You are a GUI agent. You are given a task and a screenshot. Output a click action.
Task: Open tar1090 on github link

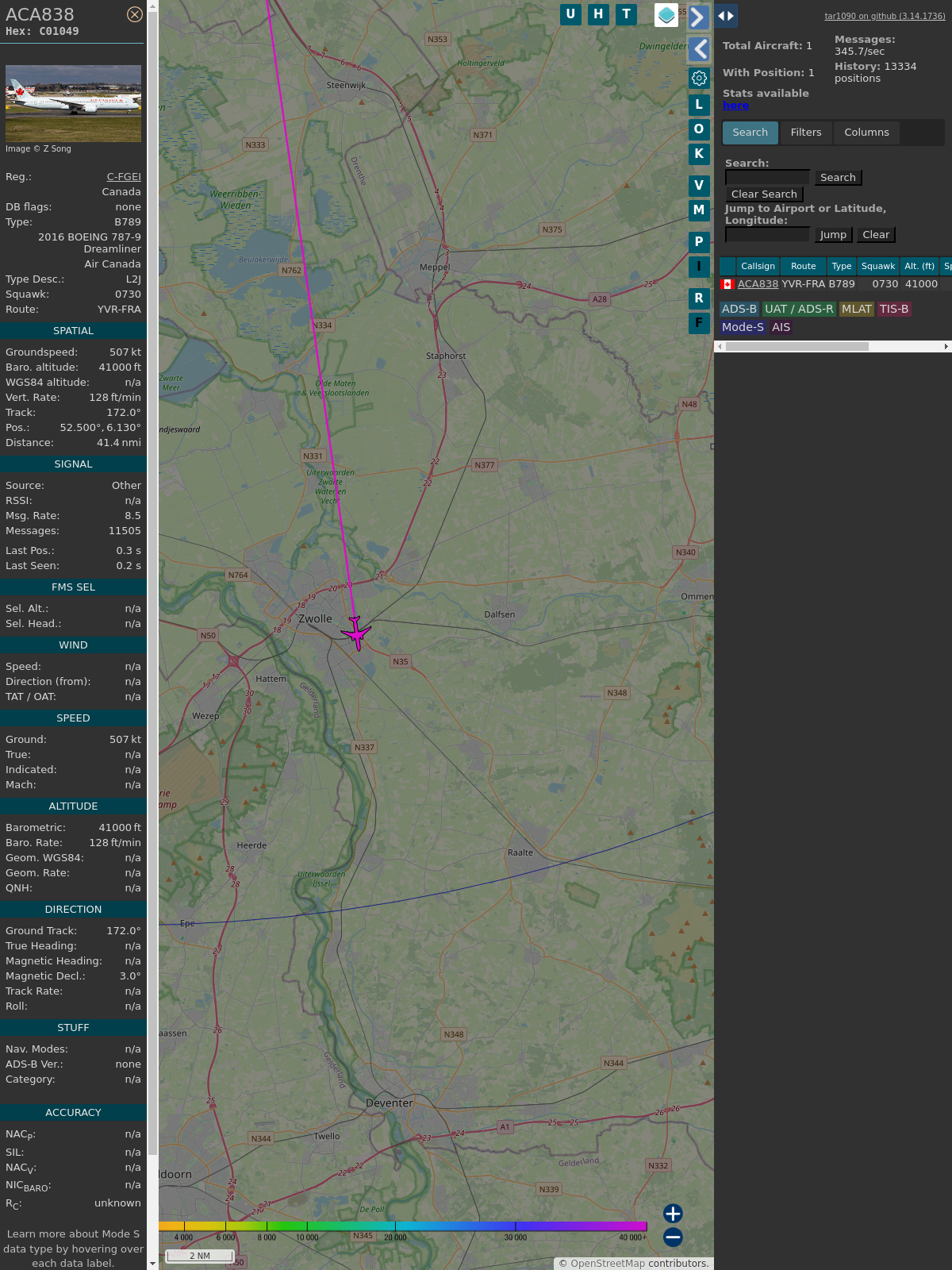(x=885, y=16)
